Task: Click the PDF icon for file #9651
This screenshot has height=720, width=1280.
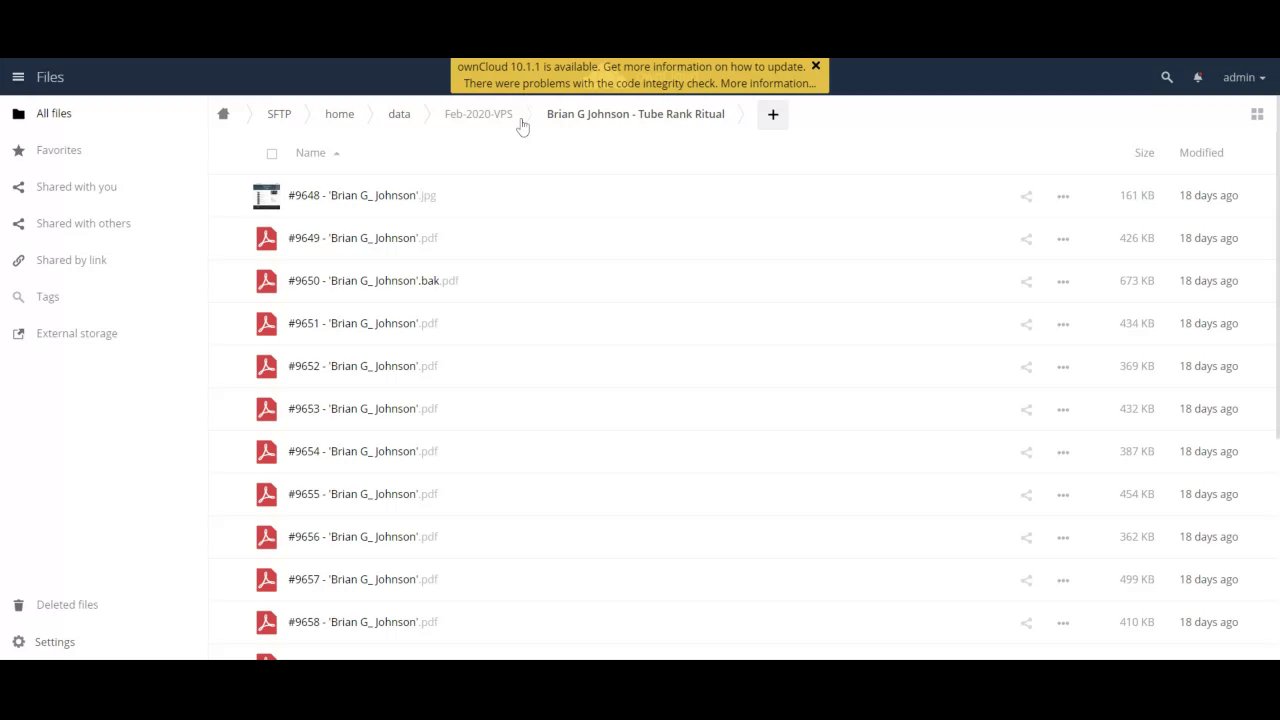Action: [266, 324]
